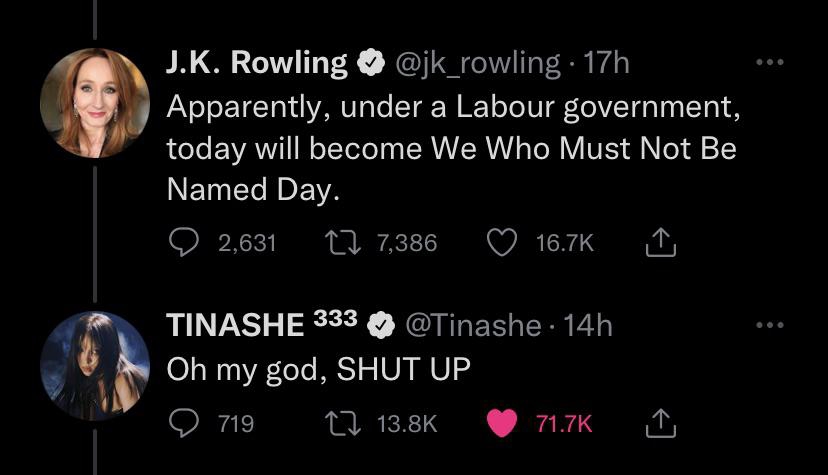The image size is (828, 475).
Task: Reply to the 'Oh my god, SHUT UP' tweet
Action: tap(181, 424)
